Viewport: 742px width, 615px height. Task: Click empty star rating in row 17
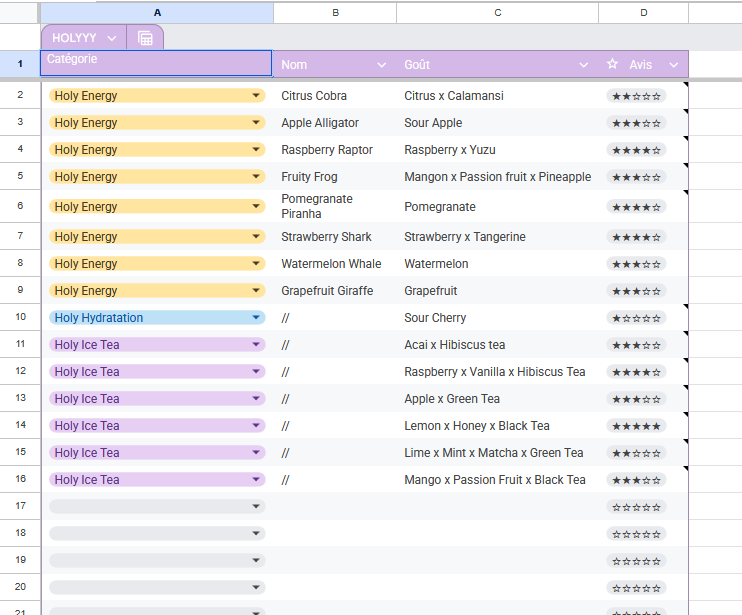click(x=636, y=507)
